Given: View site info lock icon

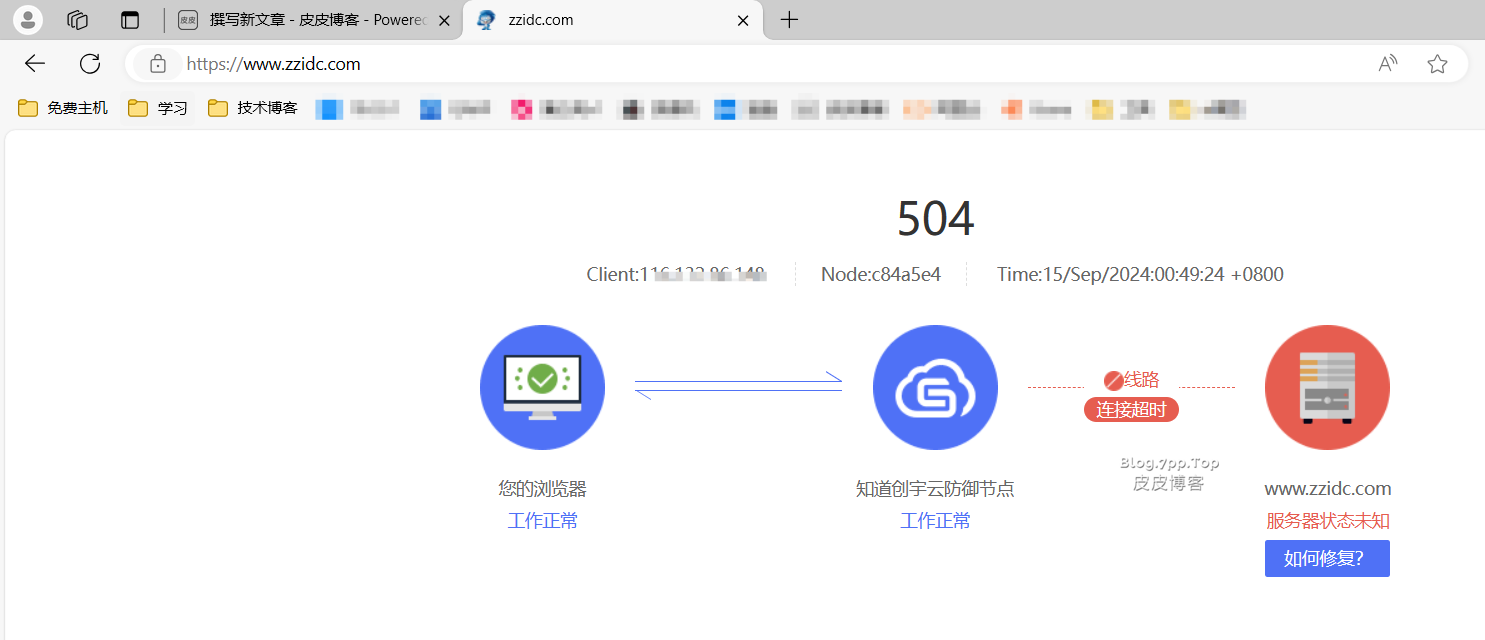Looking at the screenshot, I should point(157,64).
